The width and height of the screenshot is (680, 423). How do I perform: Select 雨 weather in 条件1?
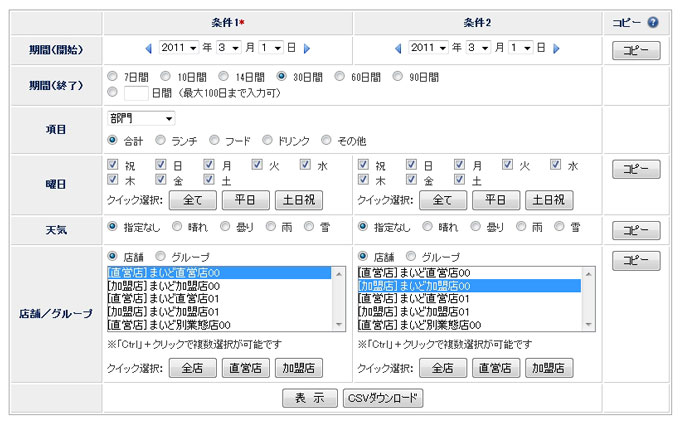point(271,226)
